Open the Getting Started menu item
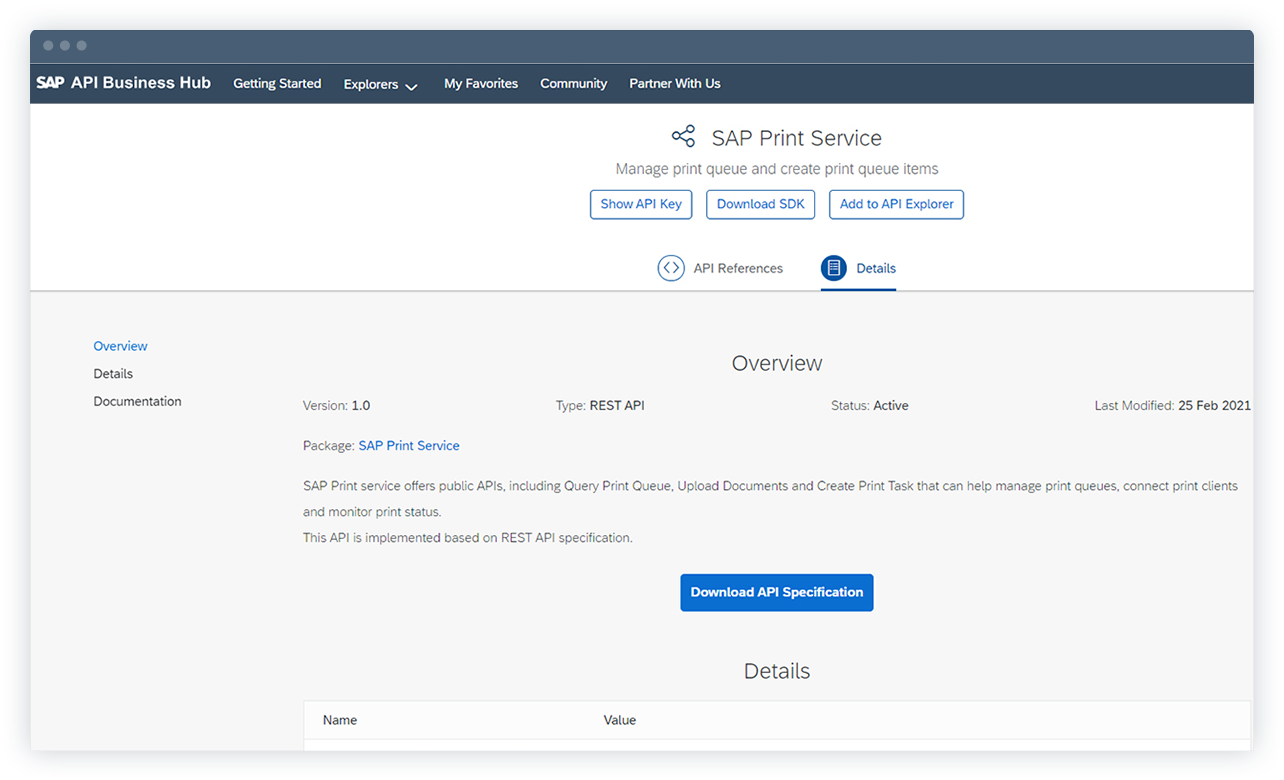The width and height of the screenshot is (1284, 780). click(x=277, y=84)
